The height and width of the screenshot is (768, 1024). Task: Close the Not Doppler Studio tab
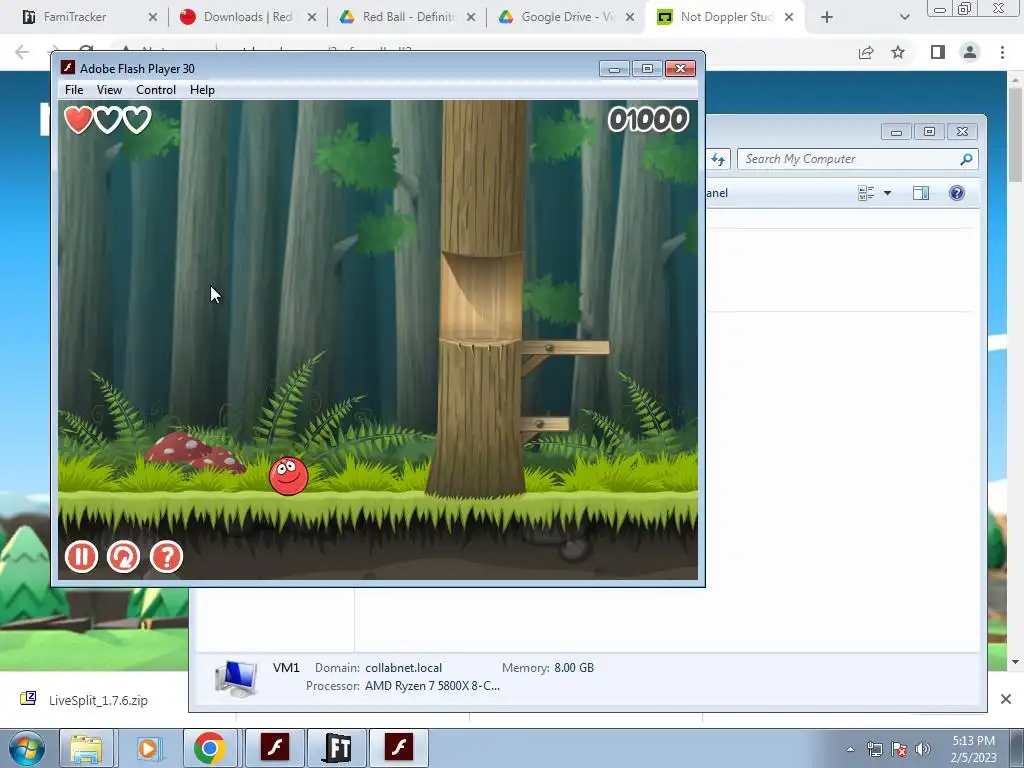(x=789, y=17)
